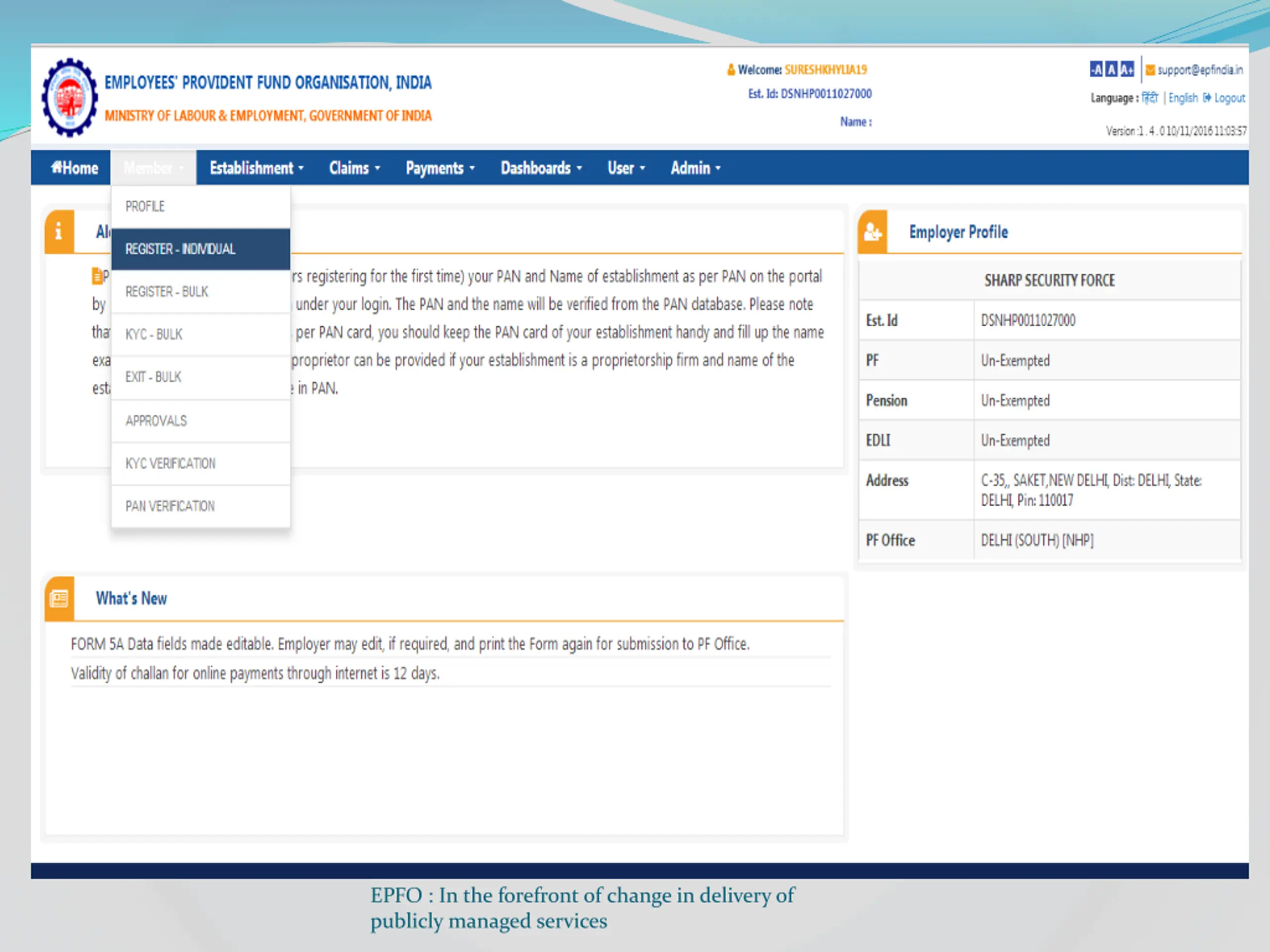Click the Home house icon

[56, 167]
